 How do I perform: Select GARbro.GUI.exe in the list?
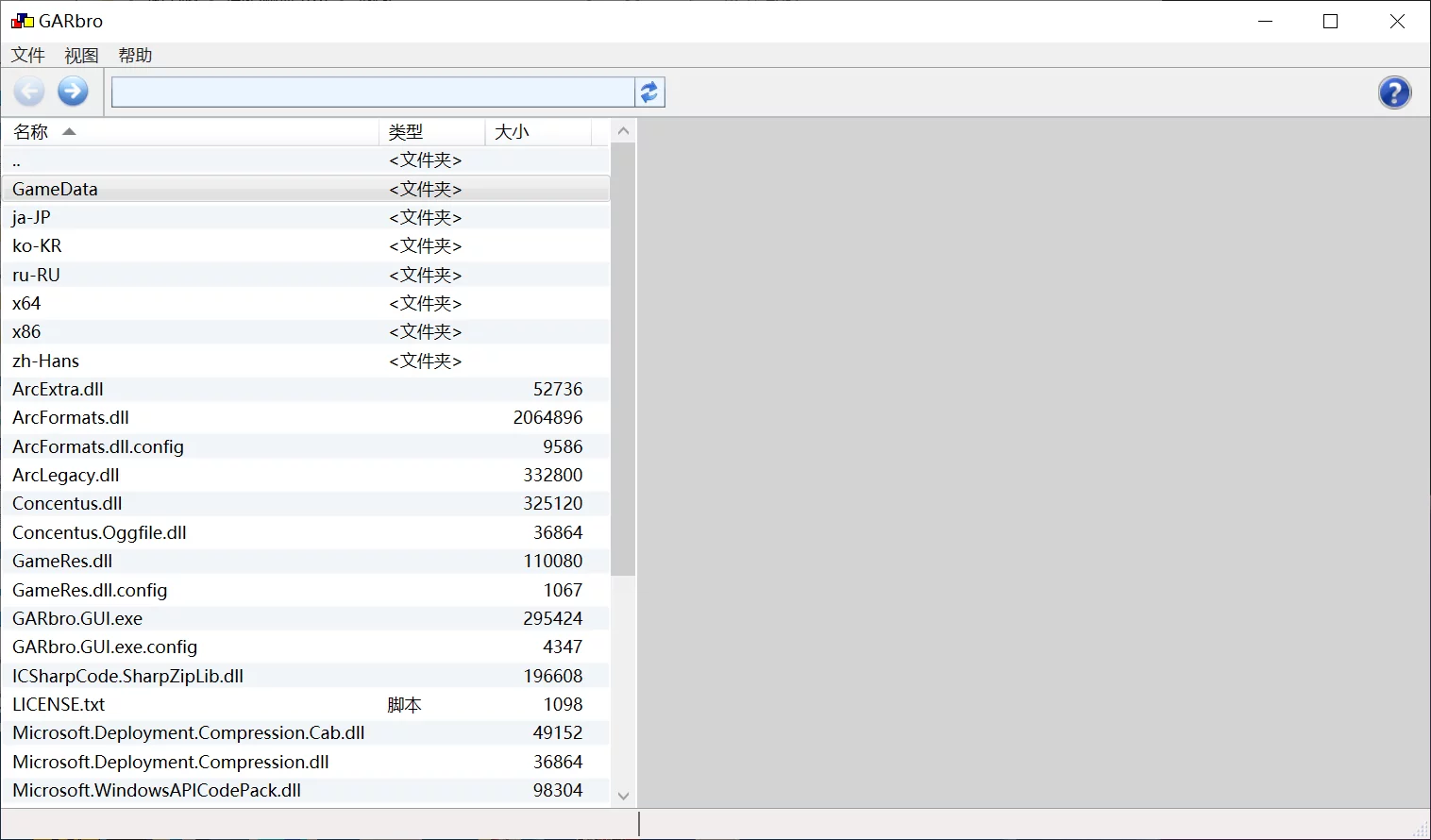pyautogui.click(x=77, y=618)
